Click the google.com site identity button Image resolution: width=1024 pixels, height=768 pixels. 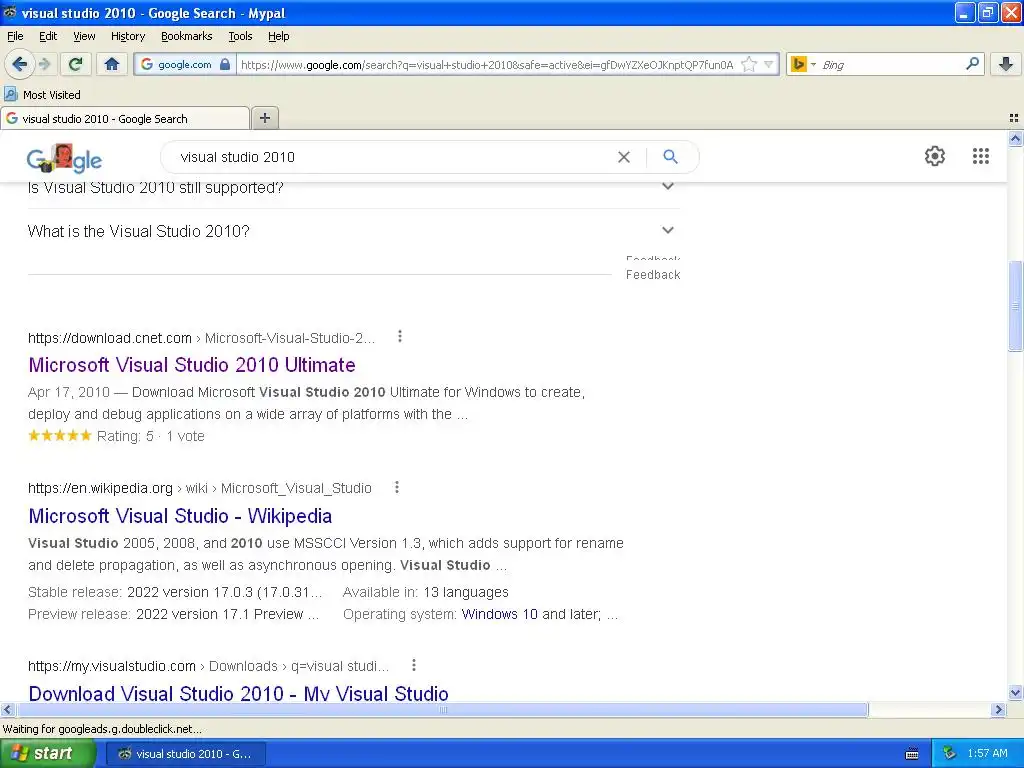[x=185, y=64]
